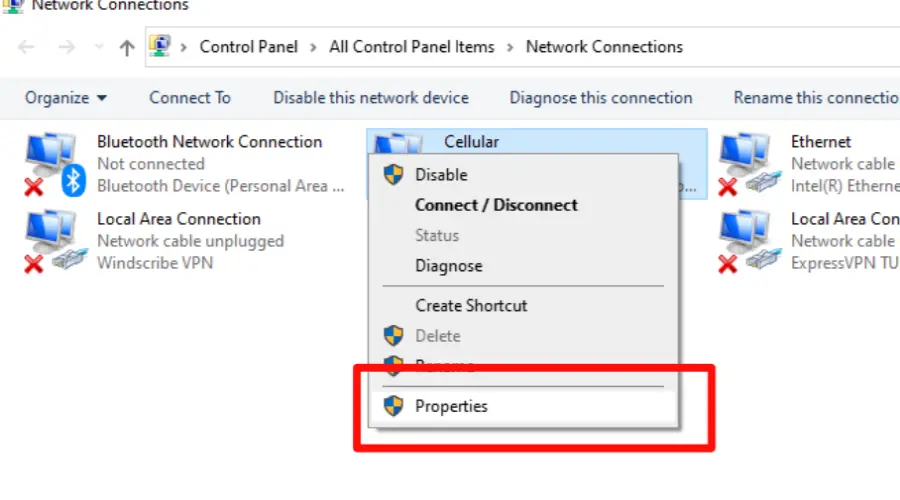The height and width of the screenshot is (500, 900).
Task: Expand chevron after All Control Panel Items
Action: (510, 47)
